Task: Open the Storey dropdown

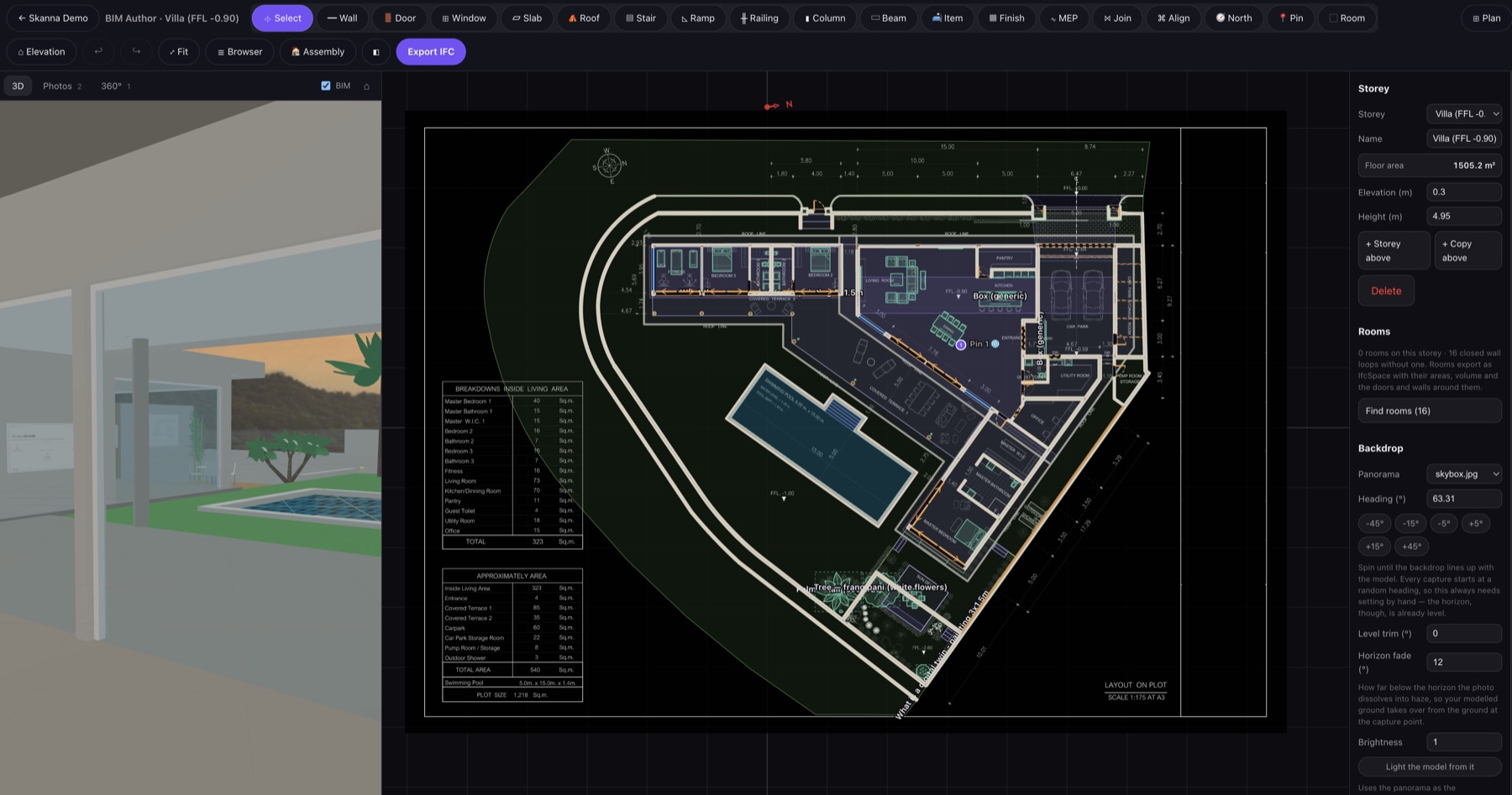Action: click(1463, 113)
